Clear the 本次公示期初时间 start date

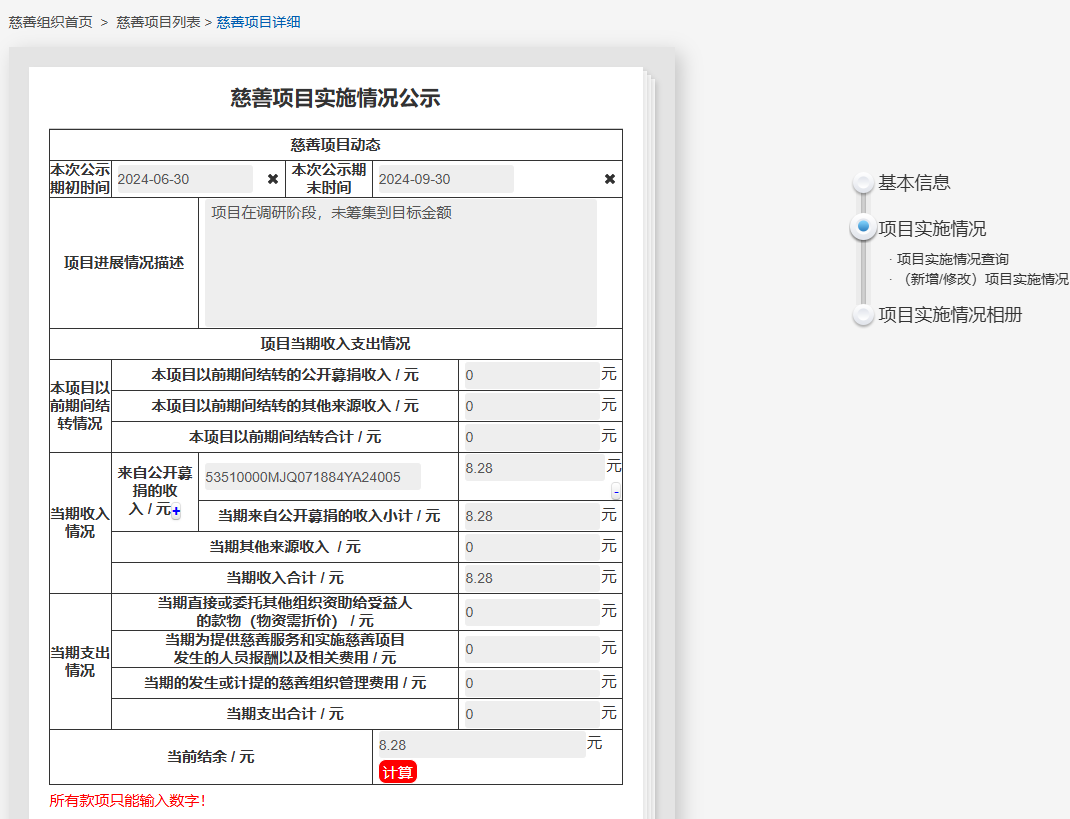pos(273,179)
